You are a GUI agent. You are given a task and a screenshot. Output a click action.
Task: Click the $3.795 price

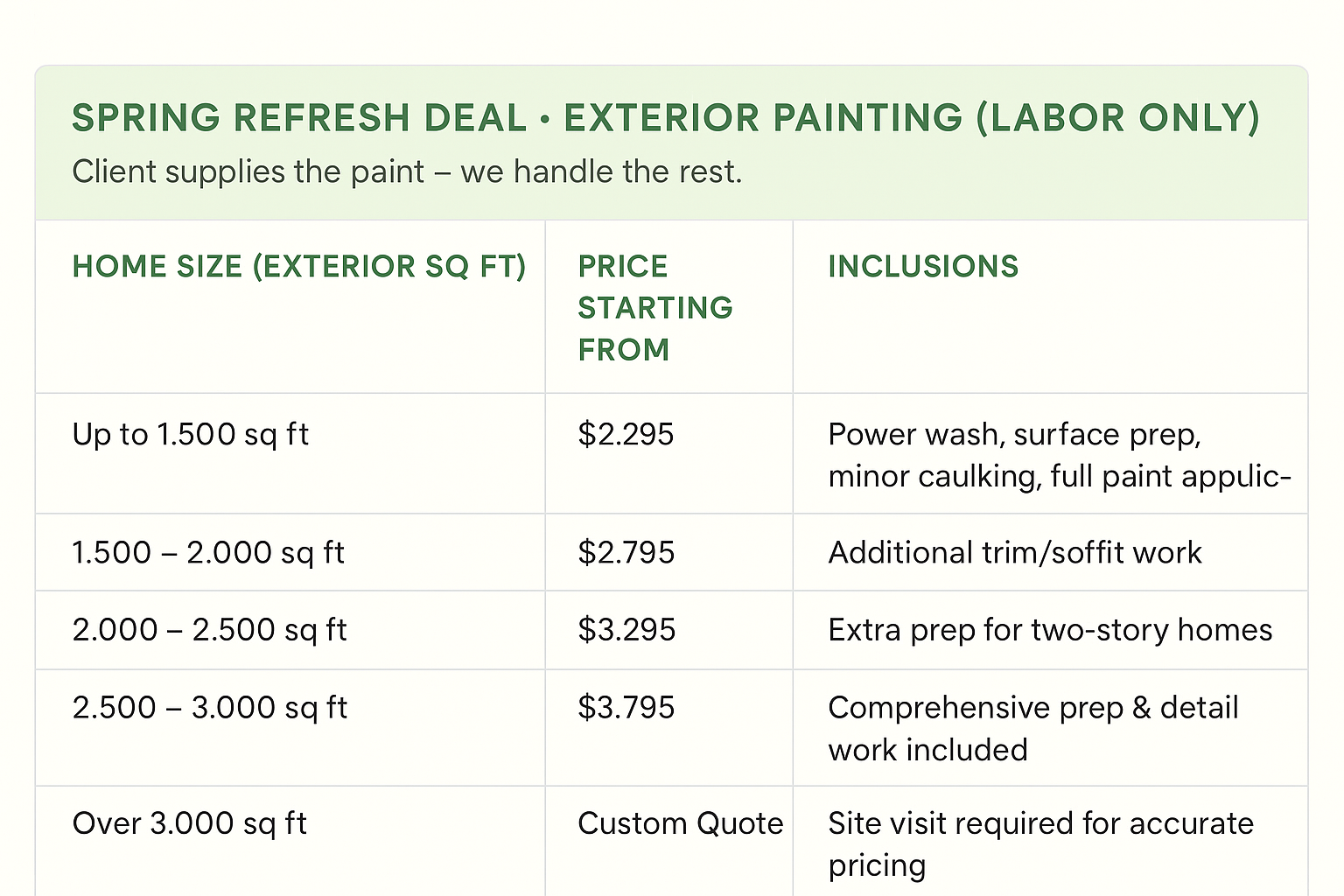coord(626,708)
